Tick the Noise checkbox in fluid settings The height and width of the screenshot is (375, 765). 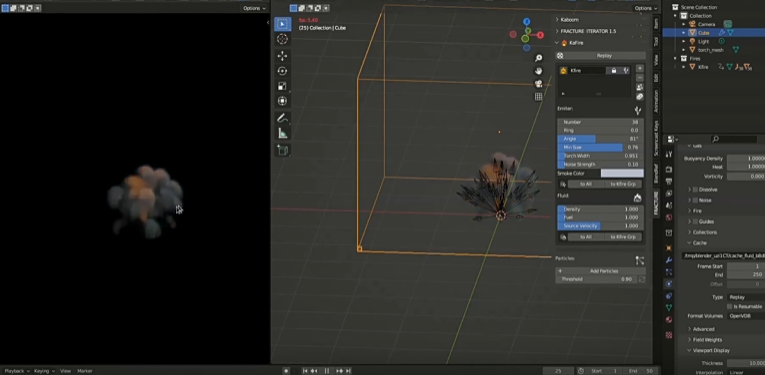pos(695,200)
